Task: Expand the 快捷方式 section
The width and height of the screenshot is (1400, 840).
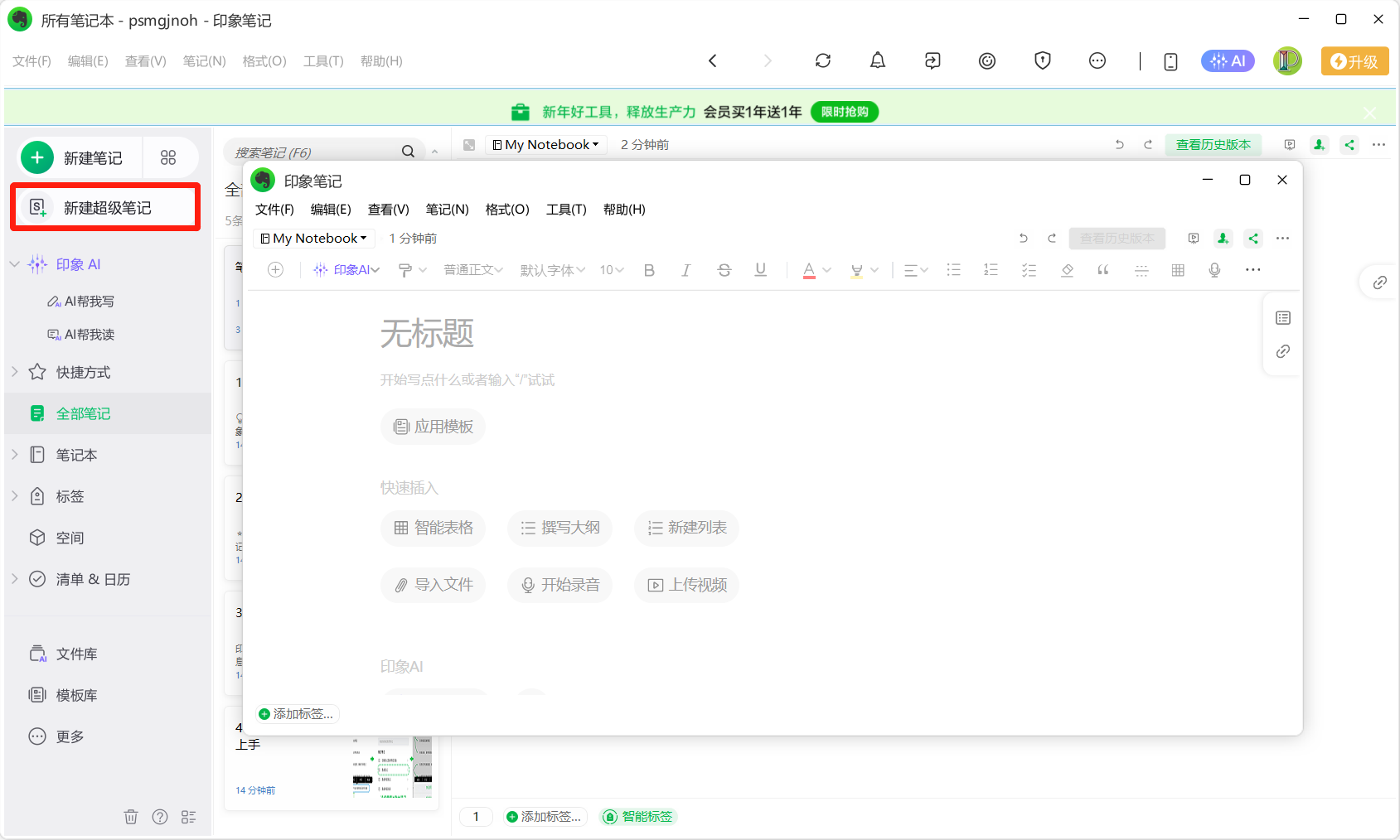Action: [x=15, y=372]
